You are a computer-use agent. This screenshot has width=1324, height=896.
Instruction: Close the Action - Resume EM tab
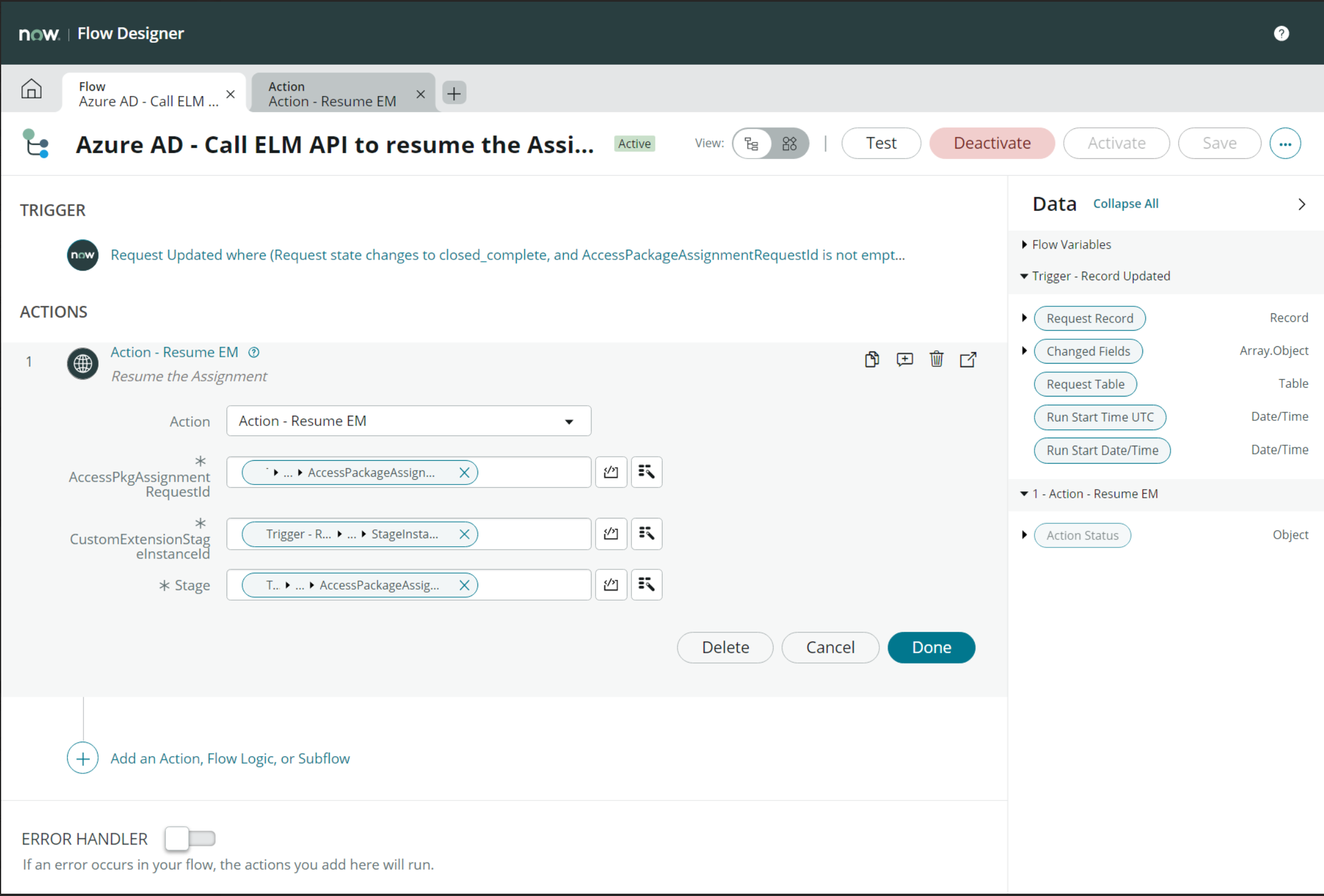pyautogui.click(x=420, y=94)
